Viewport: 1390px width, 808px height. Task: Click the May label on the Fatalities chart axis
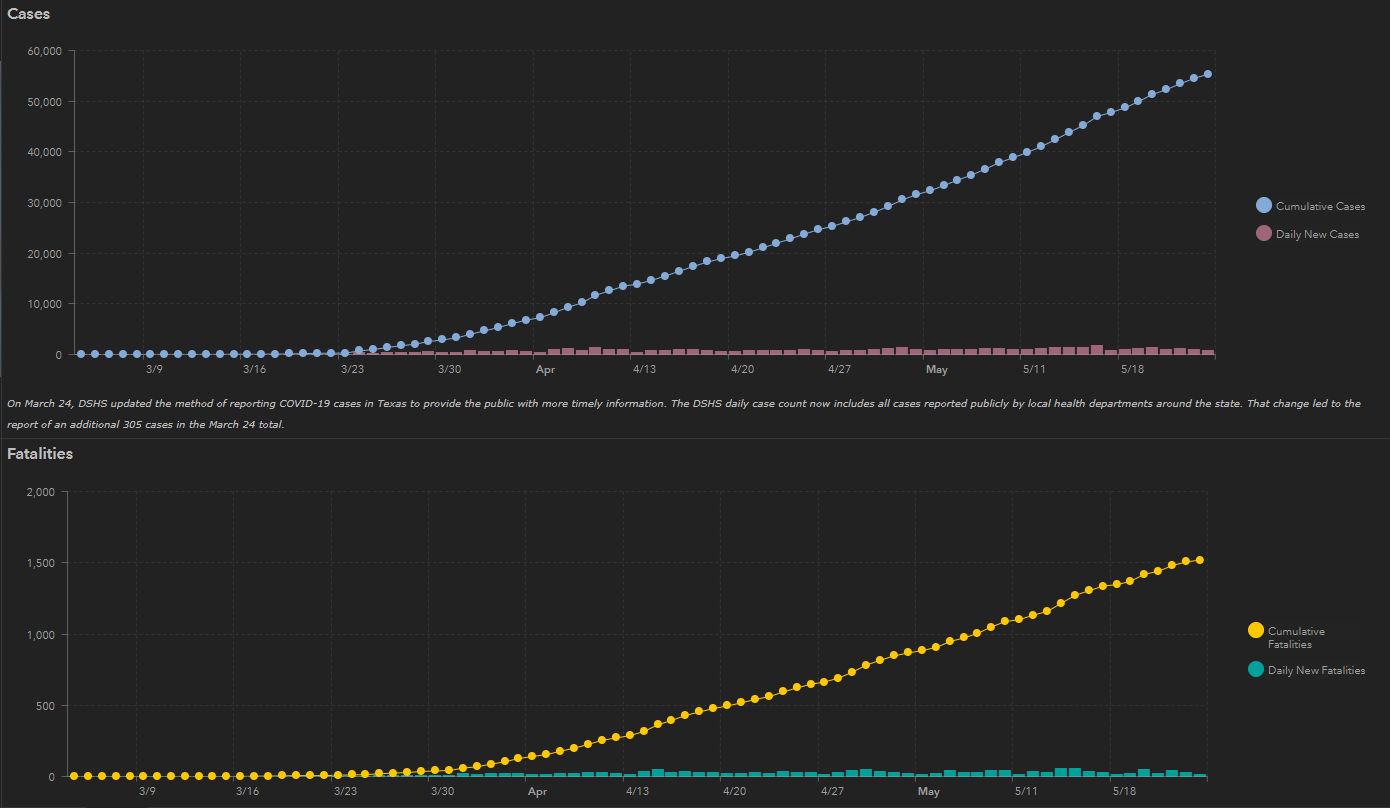pos(928,792)
